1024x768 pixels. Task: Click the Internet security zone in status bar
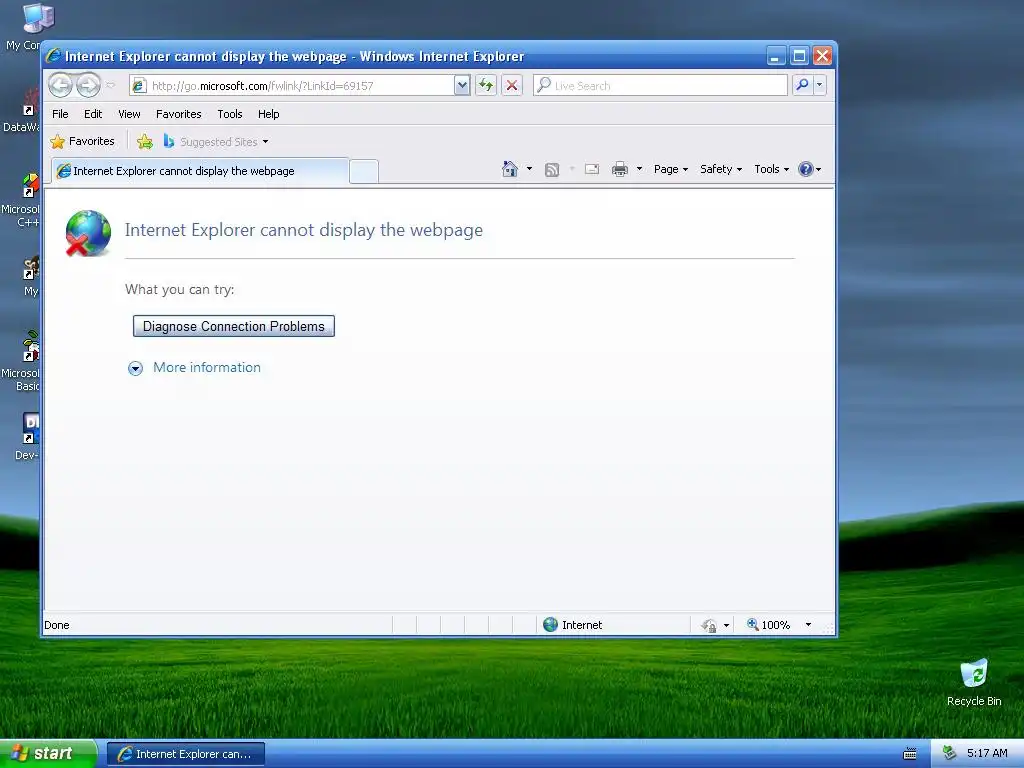point(573,625)
